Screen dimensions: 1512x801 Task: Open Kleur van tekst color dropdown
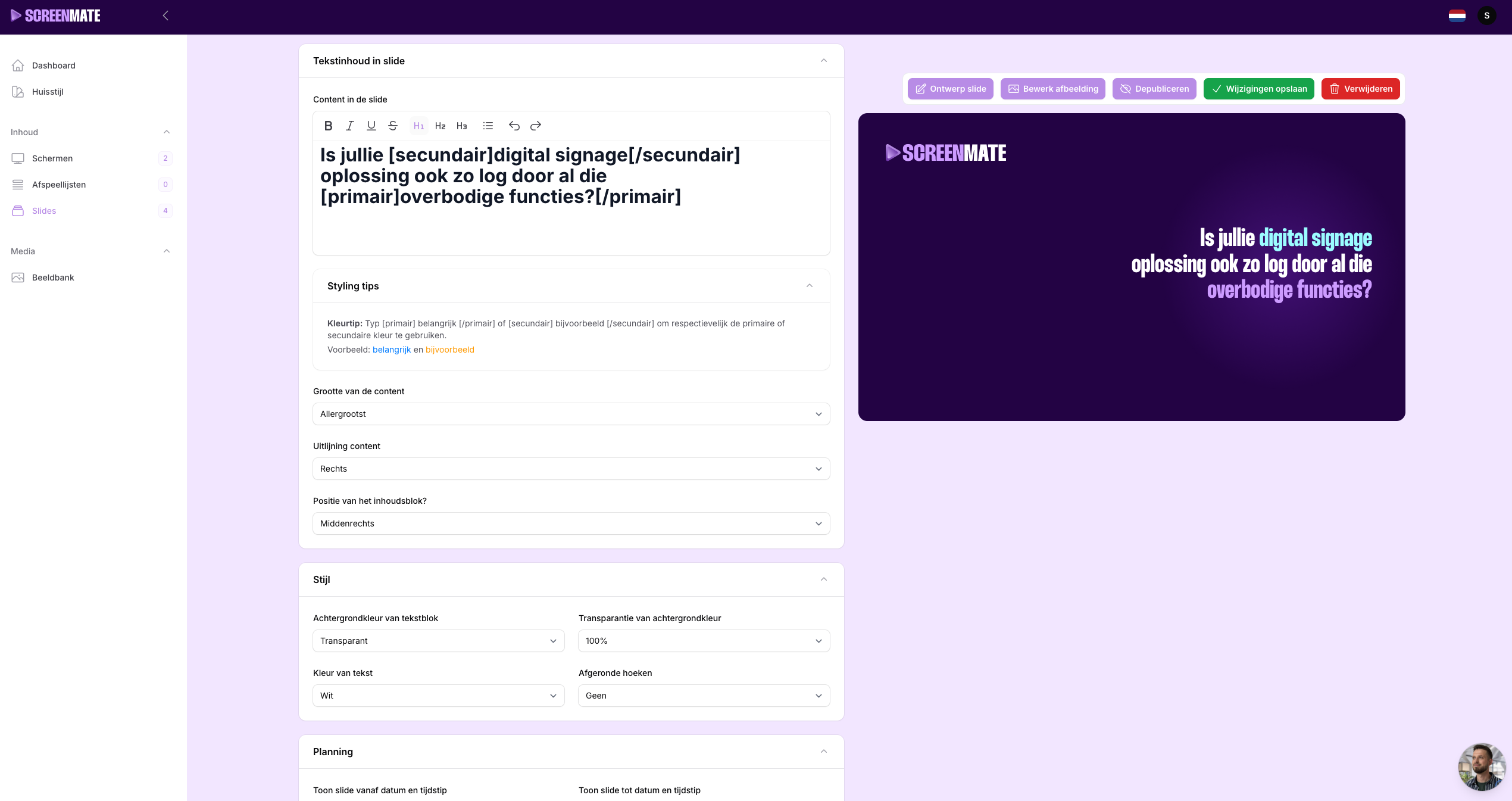438,696
